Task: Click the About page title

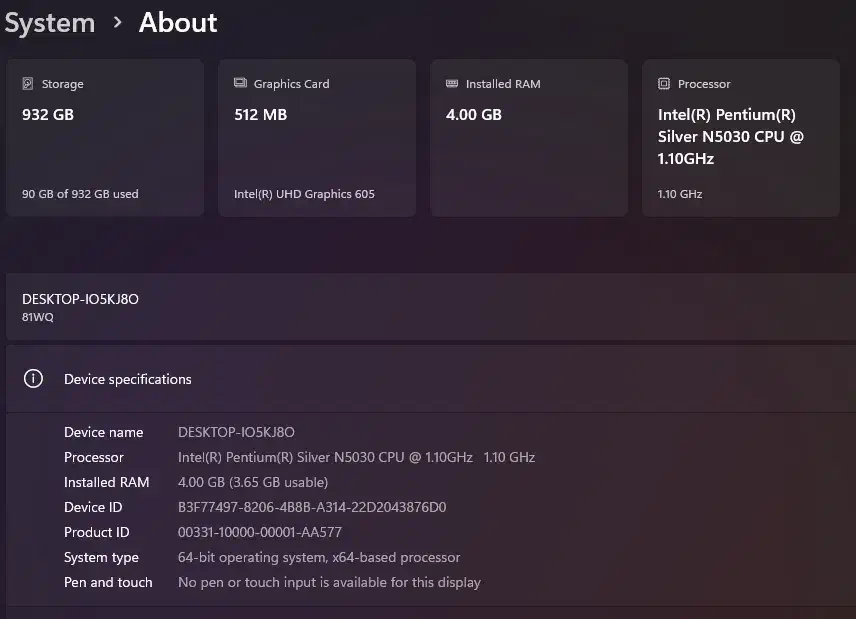Action: coord(178,23)
